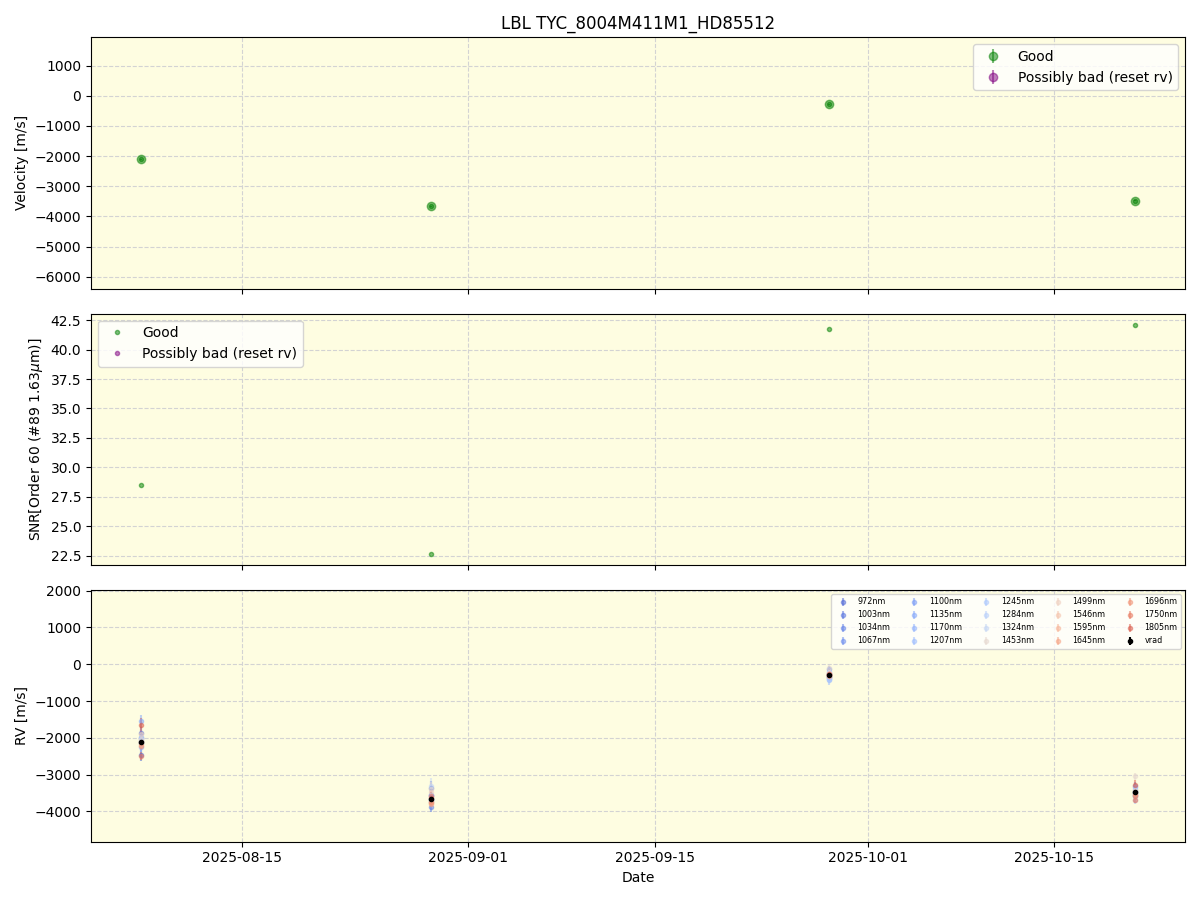Click the SNR point near 41.7
Image resolution: width=1200 pixels, height=900 pixels.
pos(829,329)
